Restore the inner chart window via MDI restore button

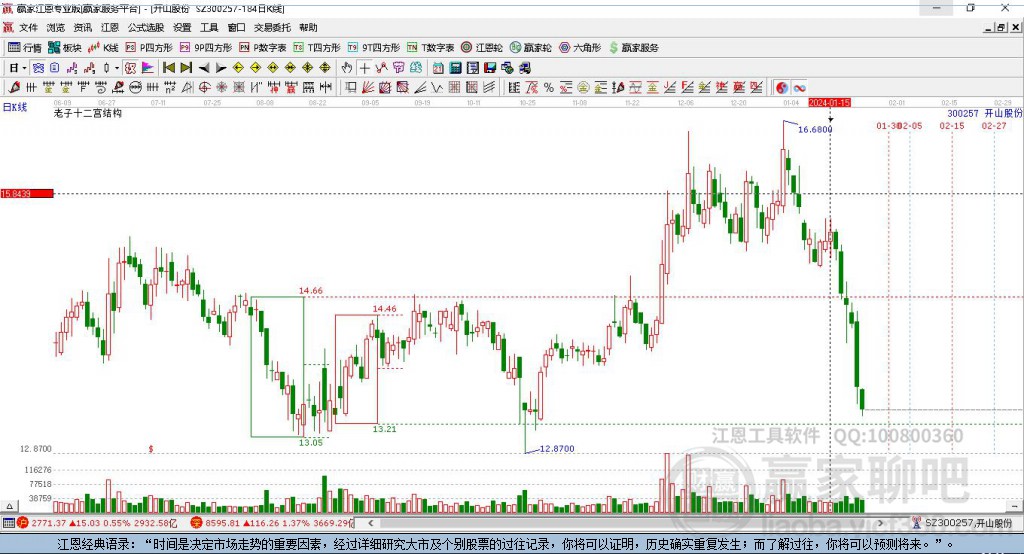(1001, 27)
